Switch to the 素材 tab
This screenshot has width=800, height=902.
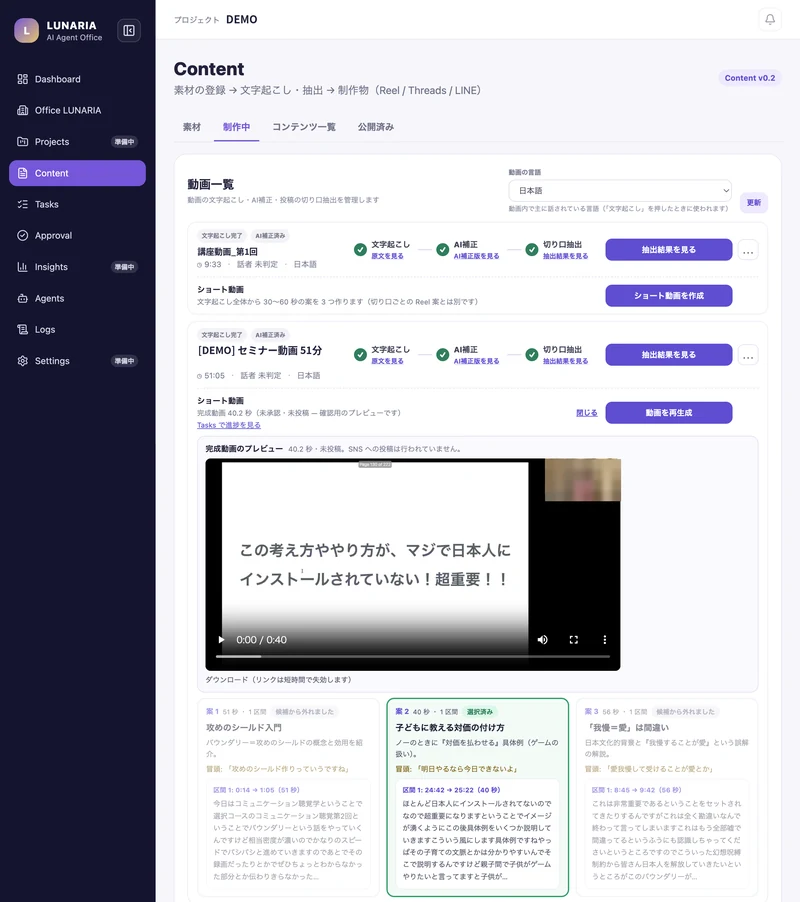coord(192,127)
